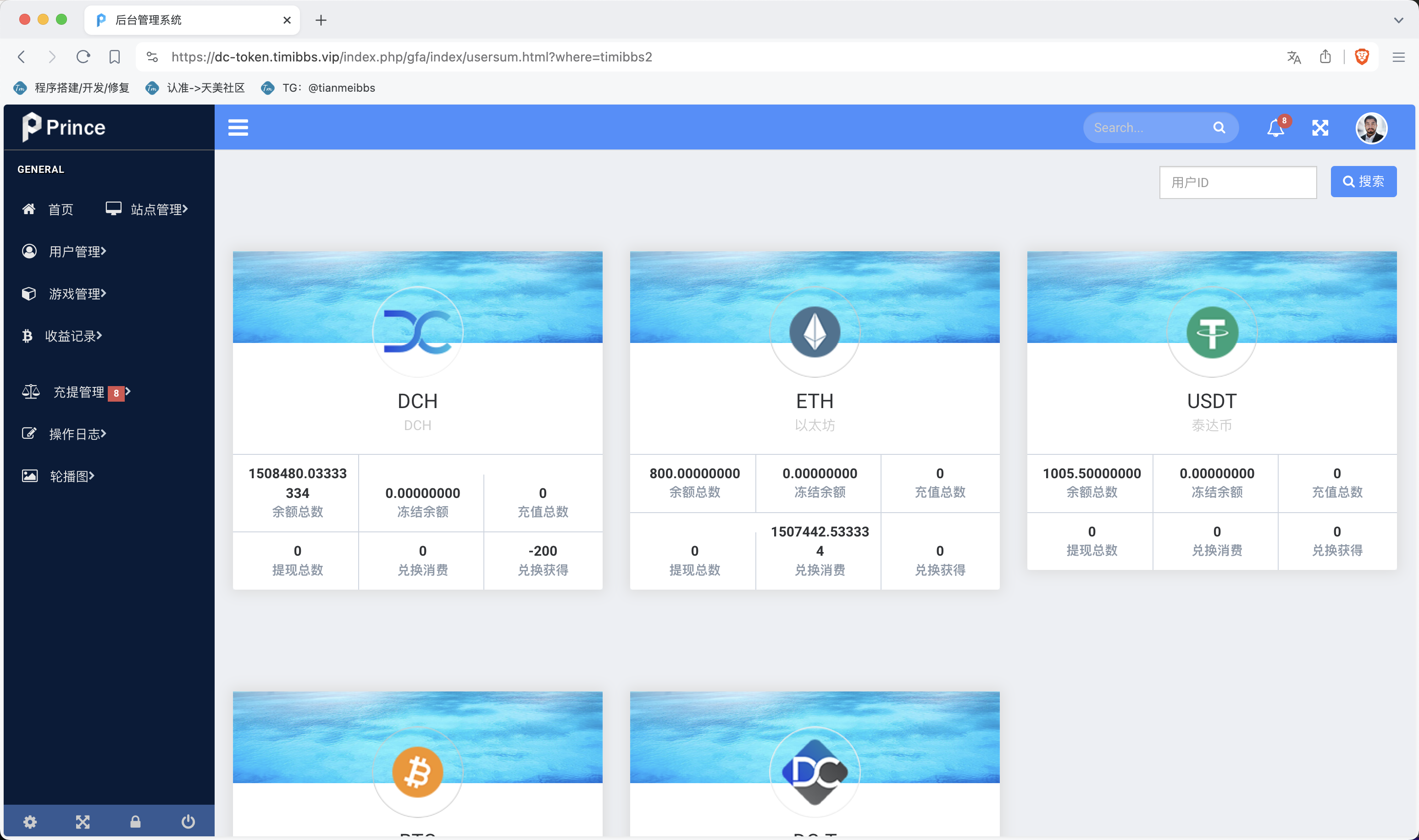
Task: Reload the page with refresh icon
Action: point(83,56)
